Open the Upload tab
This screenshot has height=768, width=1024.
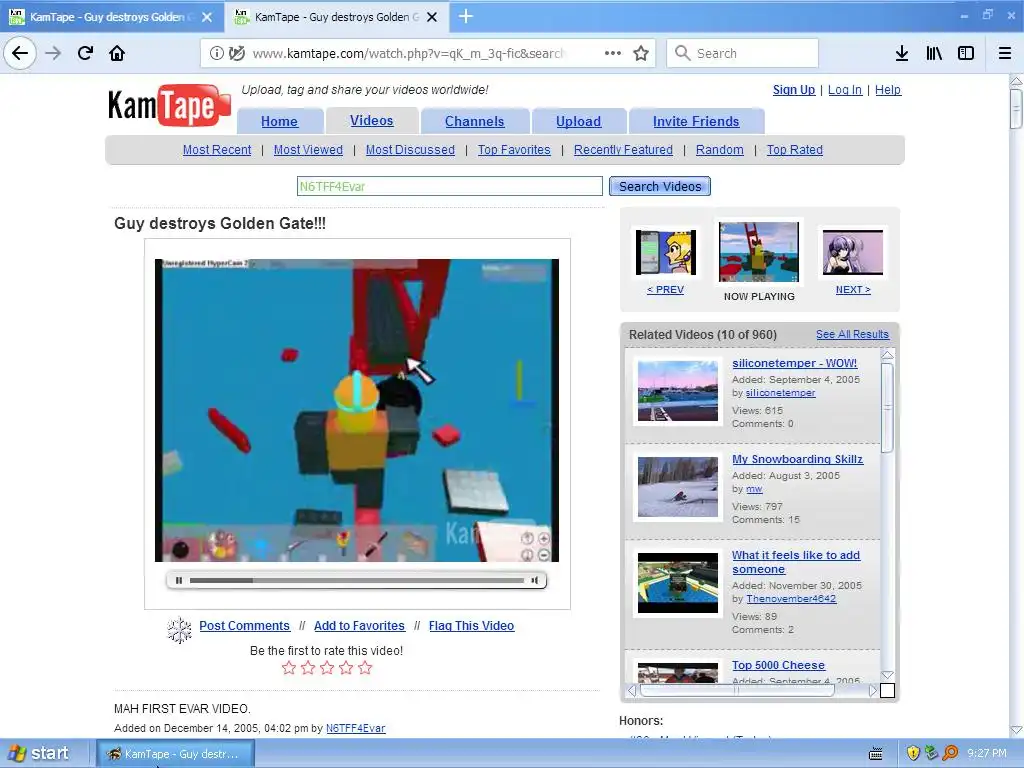(579, 121)
